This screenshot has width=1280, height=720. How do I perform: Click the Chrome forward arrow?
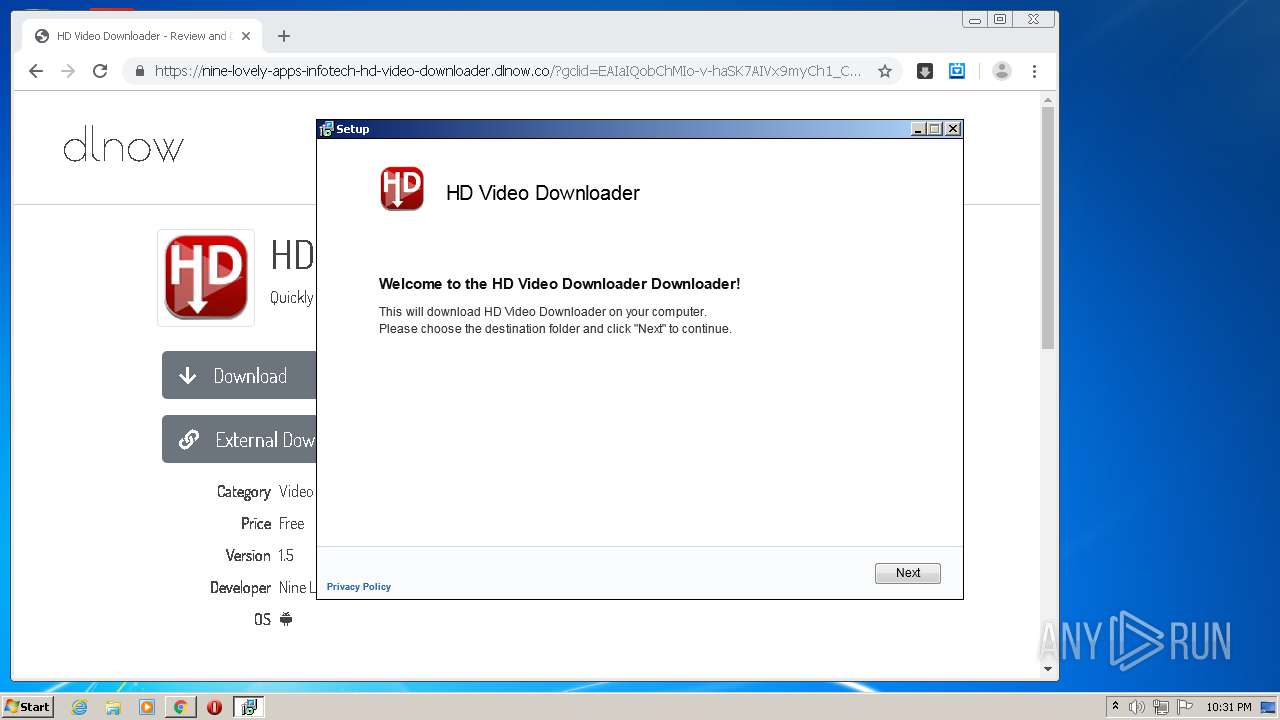coord(68,71)
